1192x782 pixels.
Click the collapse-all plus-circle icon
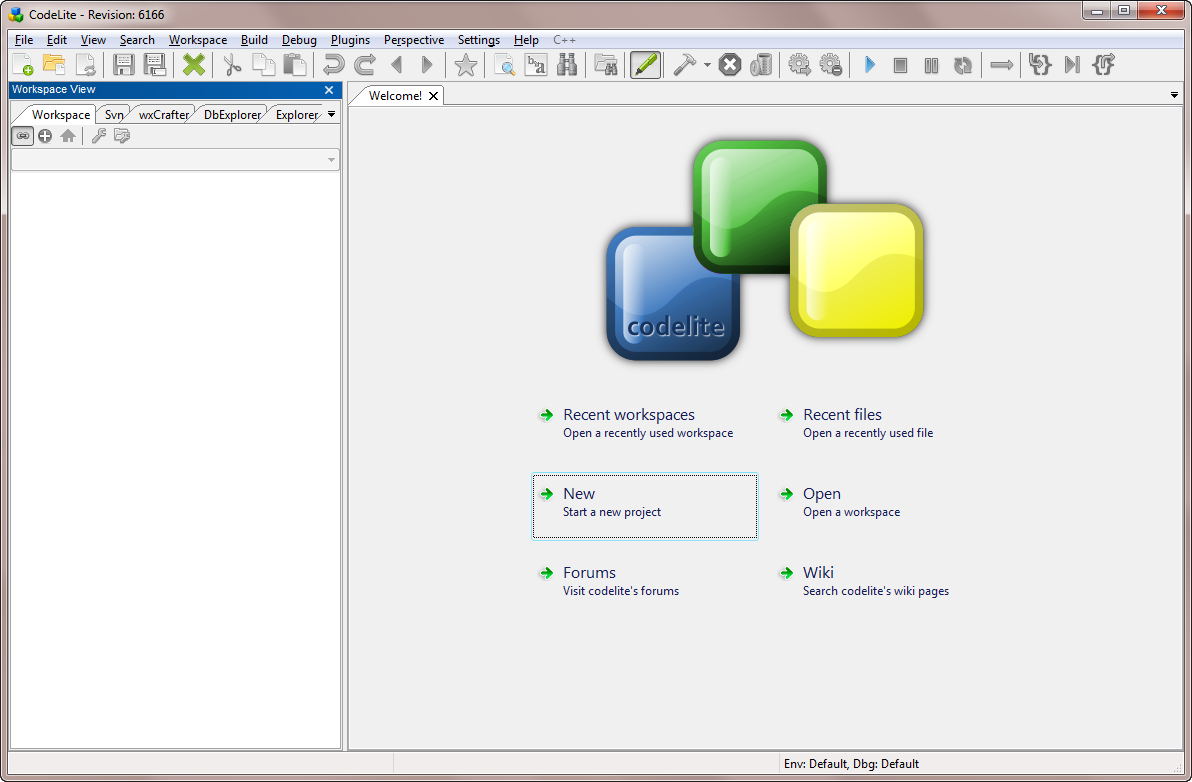(x=46, y=136)
